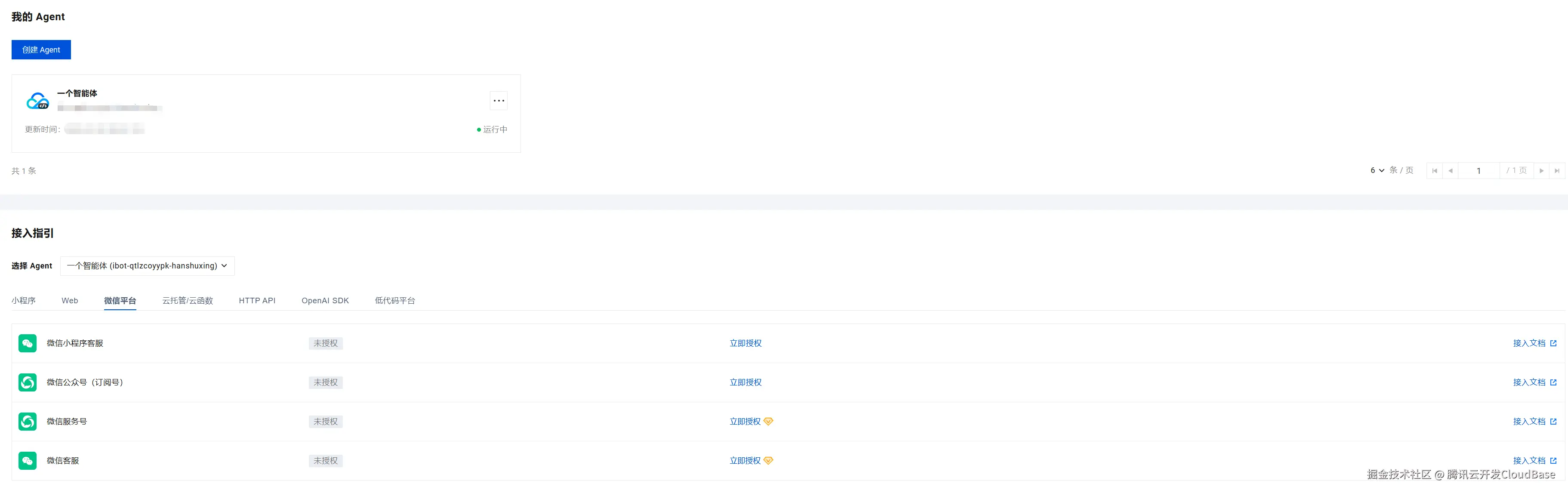This screenshot has height=493, width=1568.
Task: Go to the last page arrow
Action: click(x=1556, y=171)
